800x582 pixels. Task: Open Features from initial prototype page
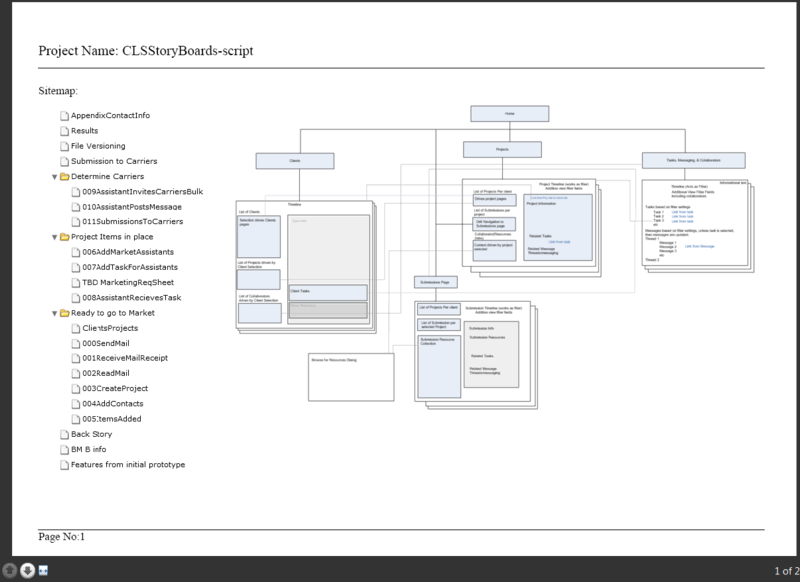(128, 464)
